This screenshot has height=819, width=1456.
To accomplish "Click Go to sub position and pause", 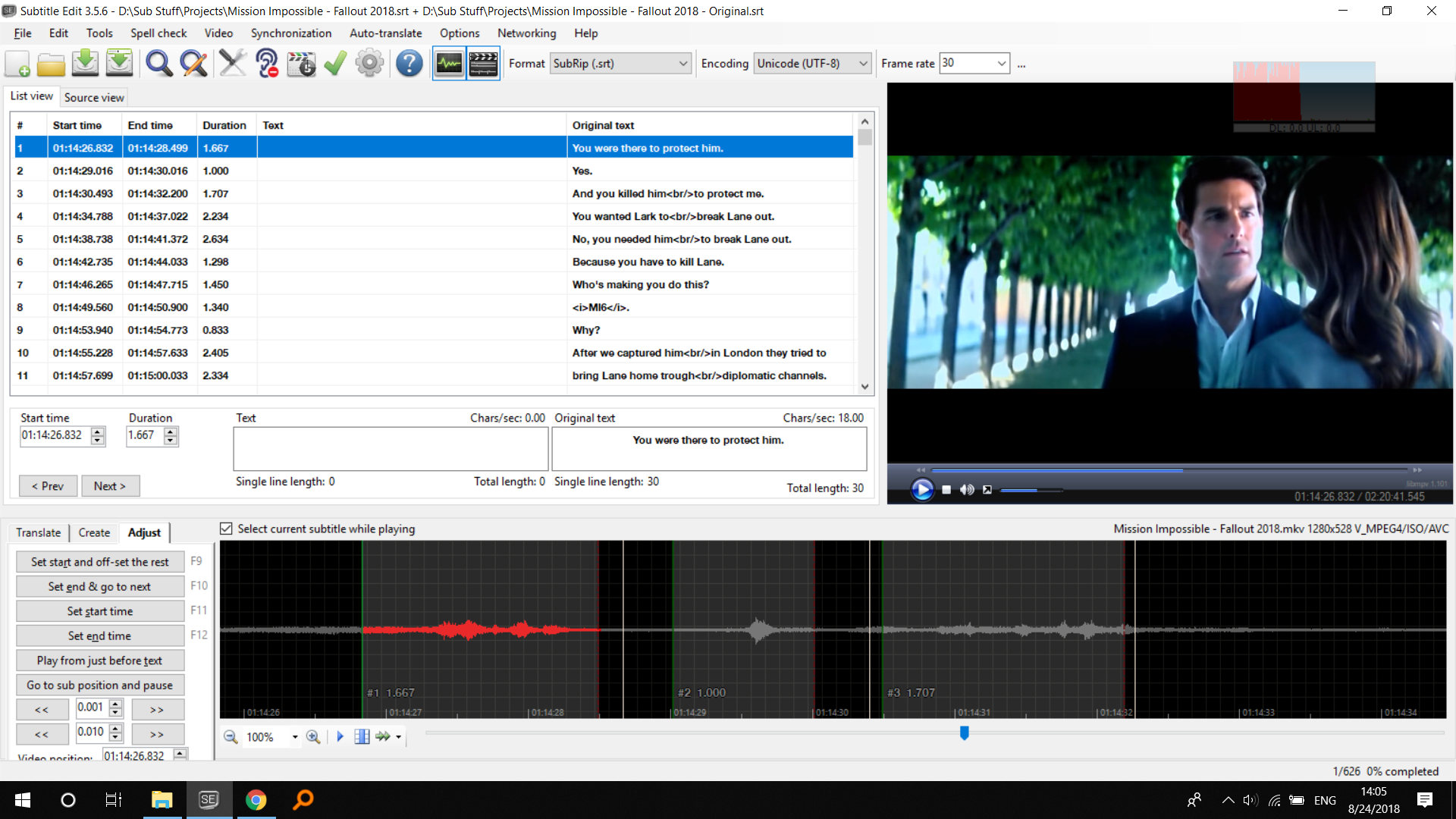I will (x=100, y=685).
